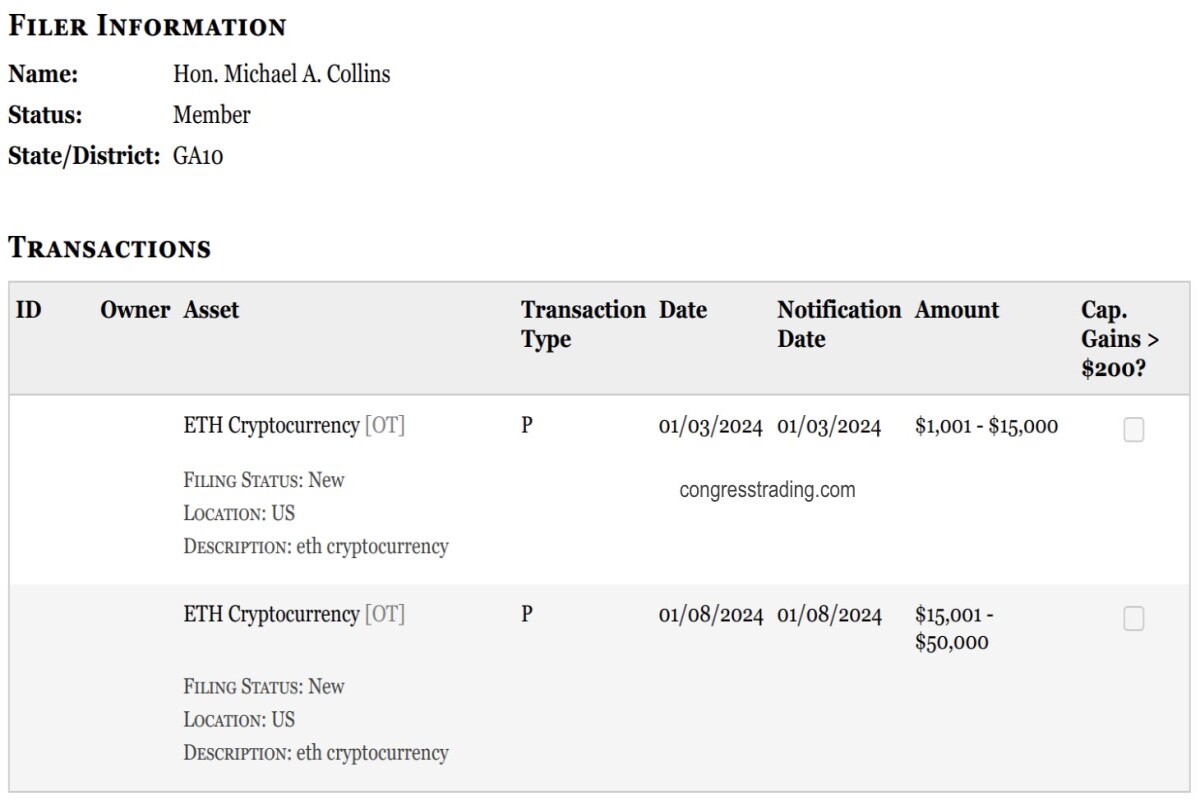Click the Asset column header
Viewport: 1200px width, 800px height.
pyautogui.click(x=211, y=310)
